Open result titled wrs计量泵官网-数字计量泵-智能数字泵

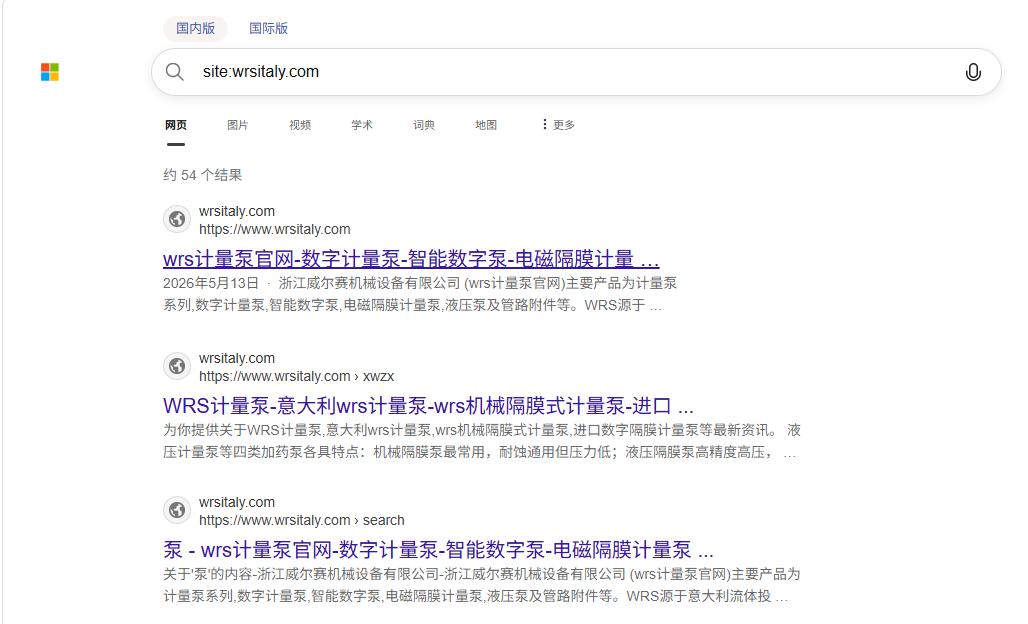(411, 259)
